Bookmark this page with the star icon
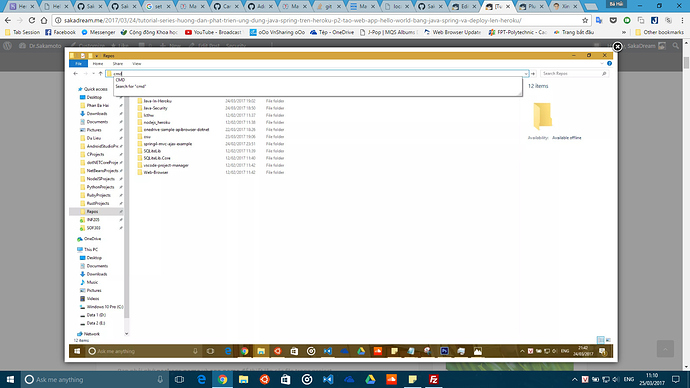This screenshot has width=690, height=388. coord(585,20)
